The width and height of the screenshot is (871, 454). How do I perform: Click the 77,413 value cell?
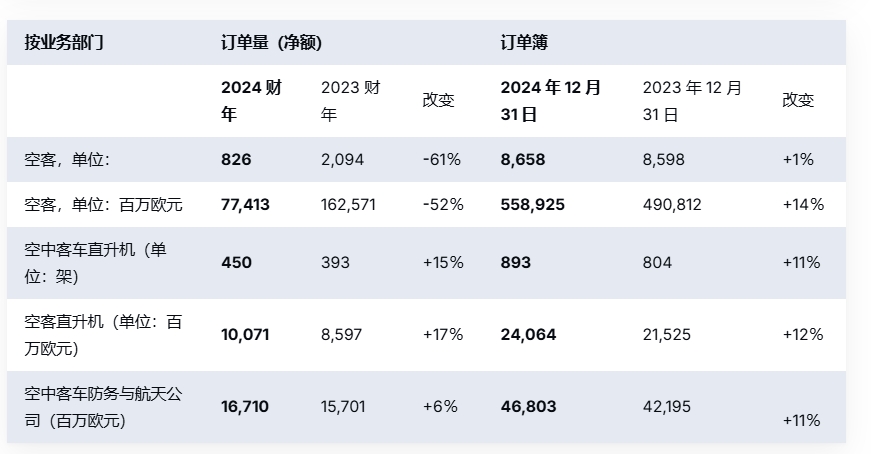tap(245, 204)
